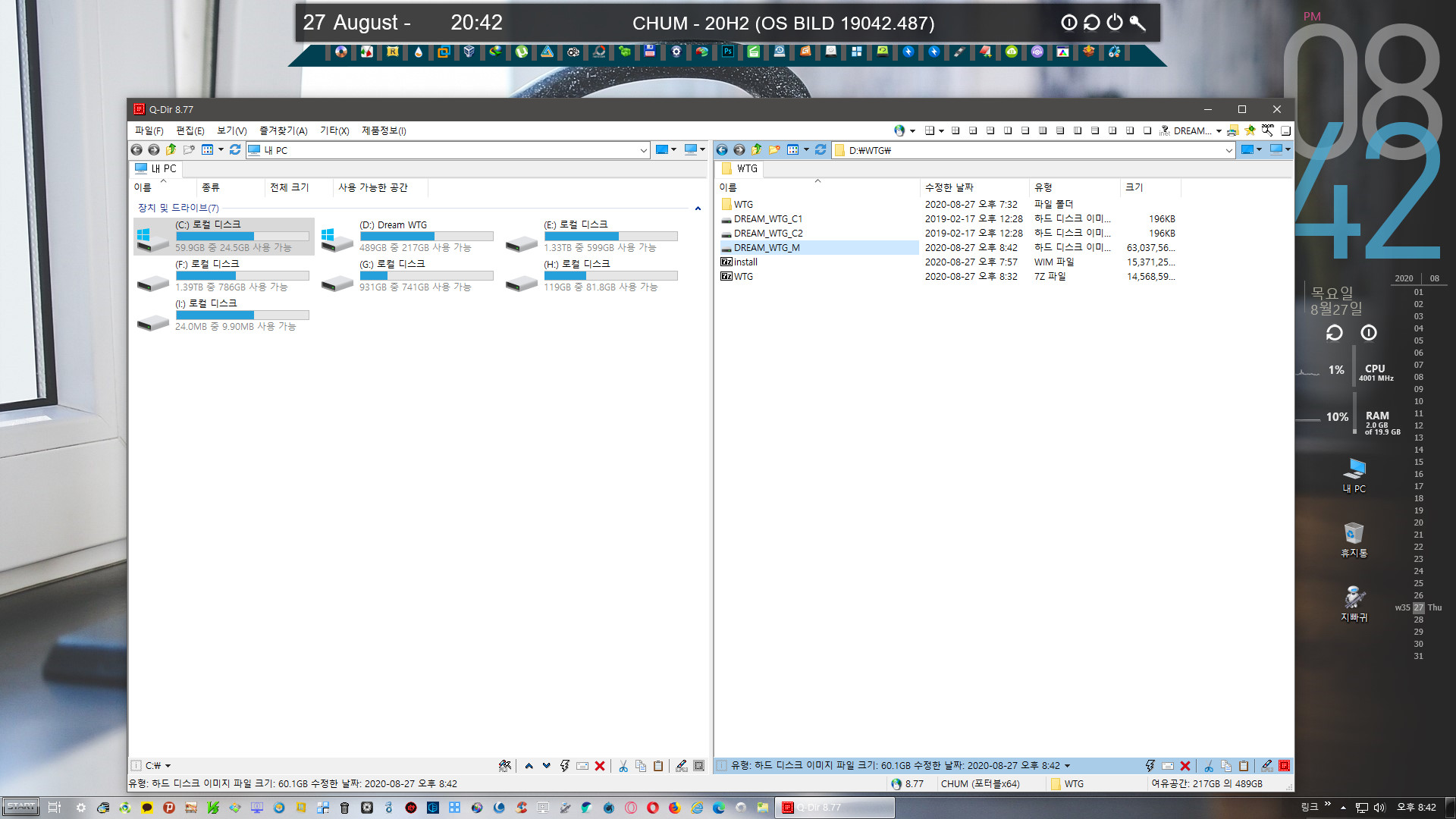Delete with red X in left pane footer
Image resolution: width=1456 pixels, height=819 pixels.
click(600, 766)
